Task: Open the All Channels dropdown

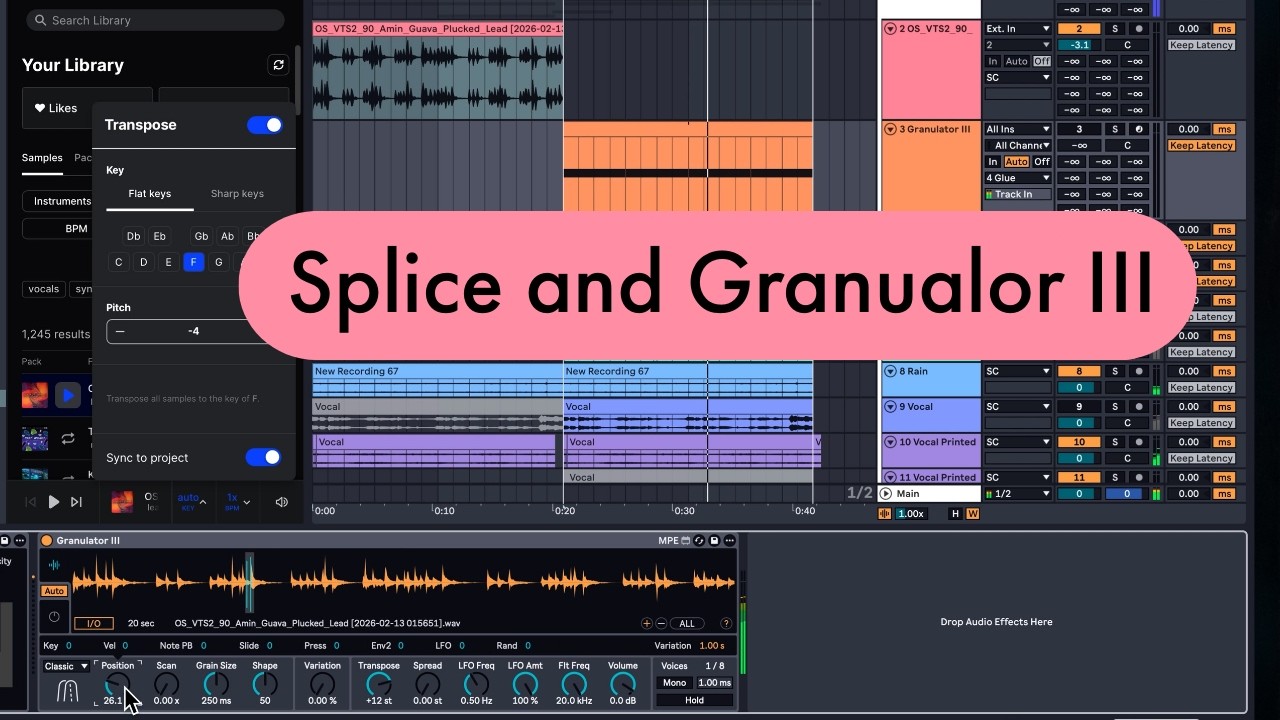Action: 1018,146
